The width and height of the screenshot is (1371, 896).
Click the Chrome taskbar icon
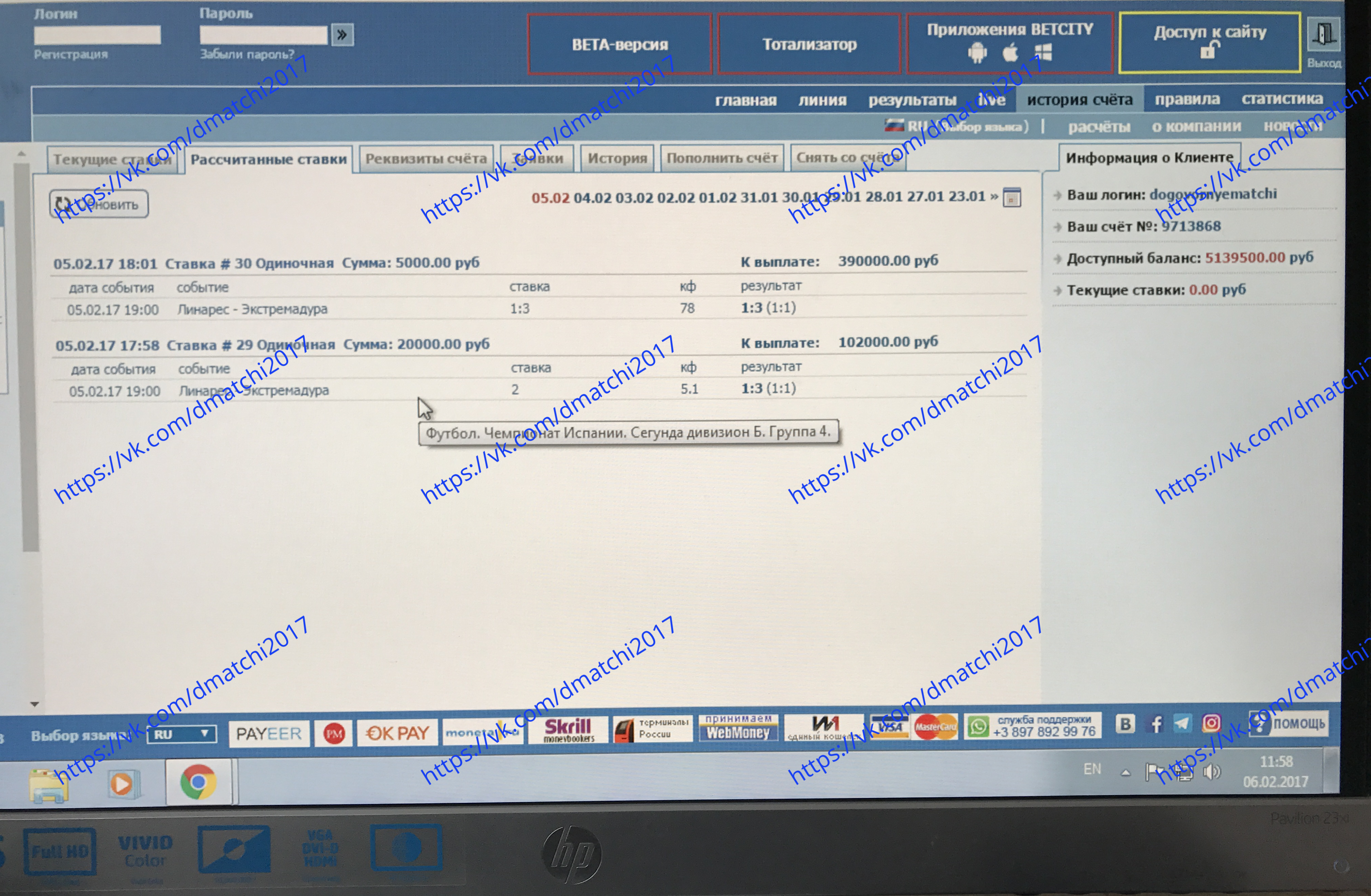(198, 782)
